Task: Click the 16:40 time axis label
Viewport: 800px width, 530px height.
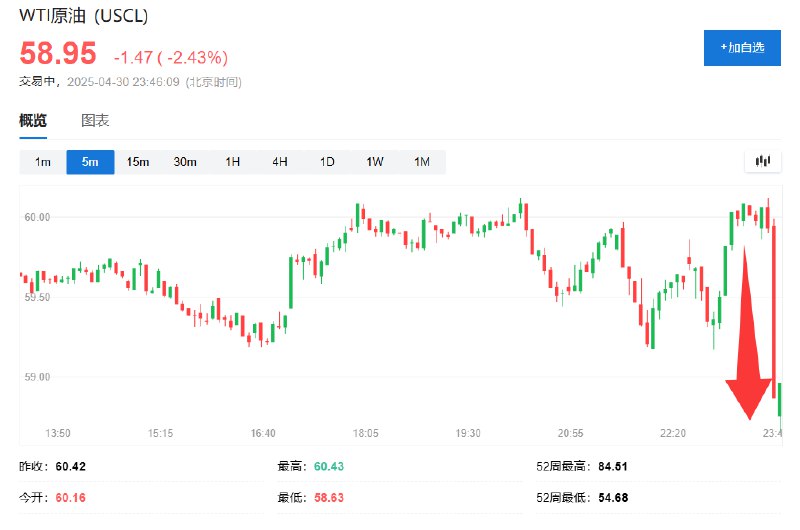Action: pos(263,433)
